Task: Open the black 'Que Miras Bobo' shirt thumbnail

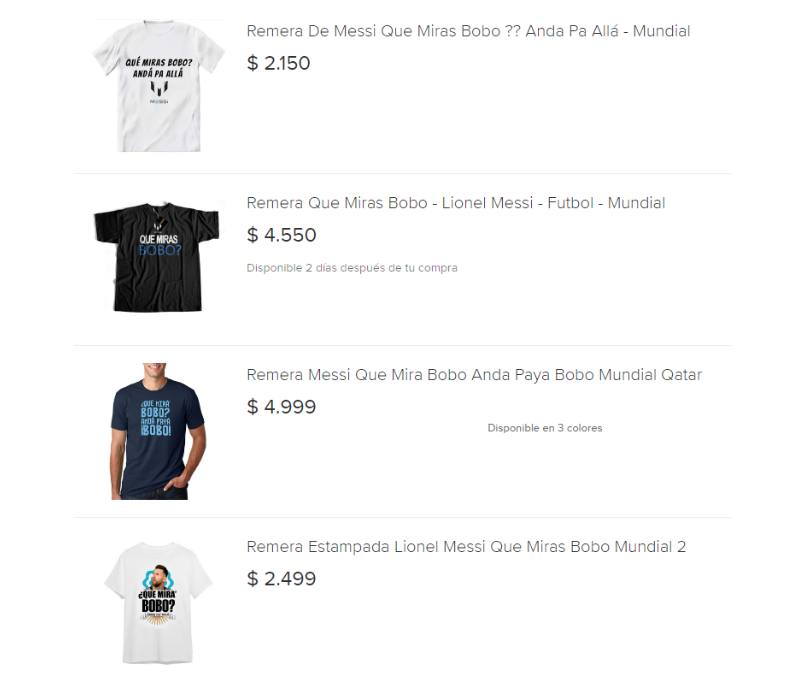Action: click(x=157, y=257)
